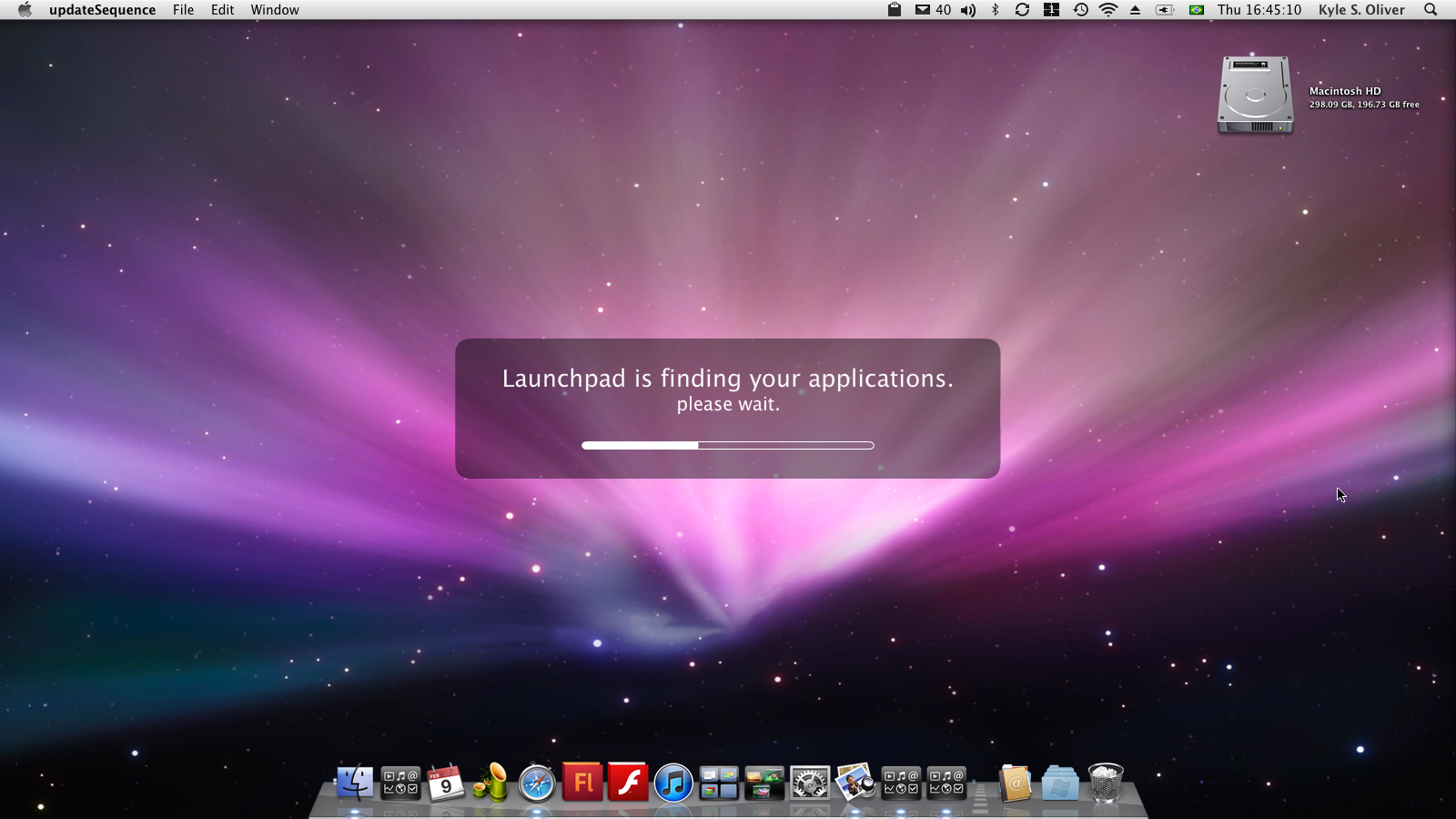Open the File menu
The width and height of the screenshot is (1456, 819).
[x=183, y=10]
